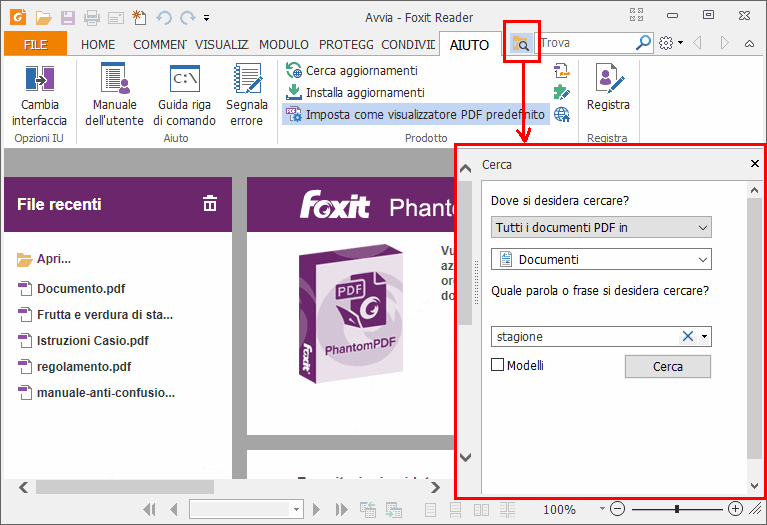Toggle the Modelli checkbox

pos(497,365)
